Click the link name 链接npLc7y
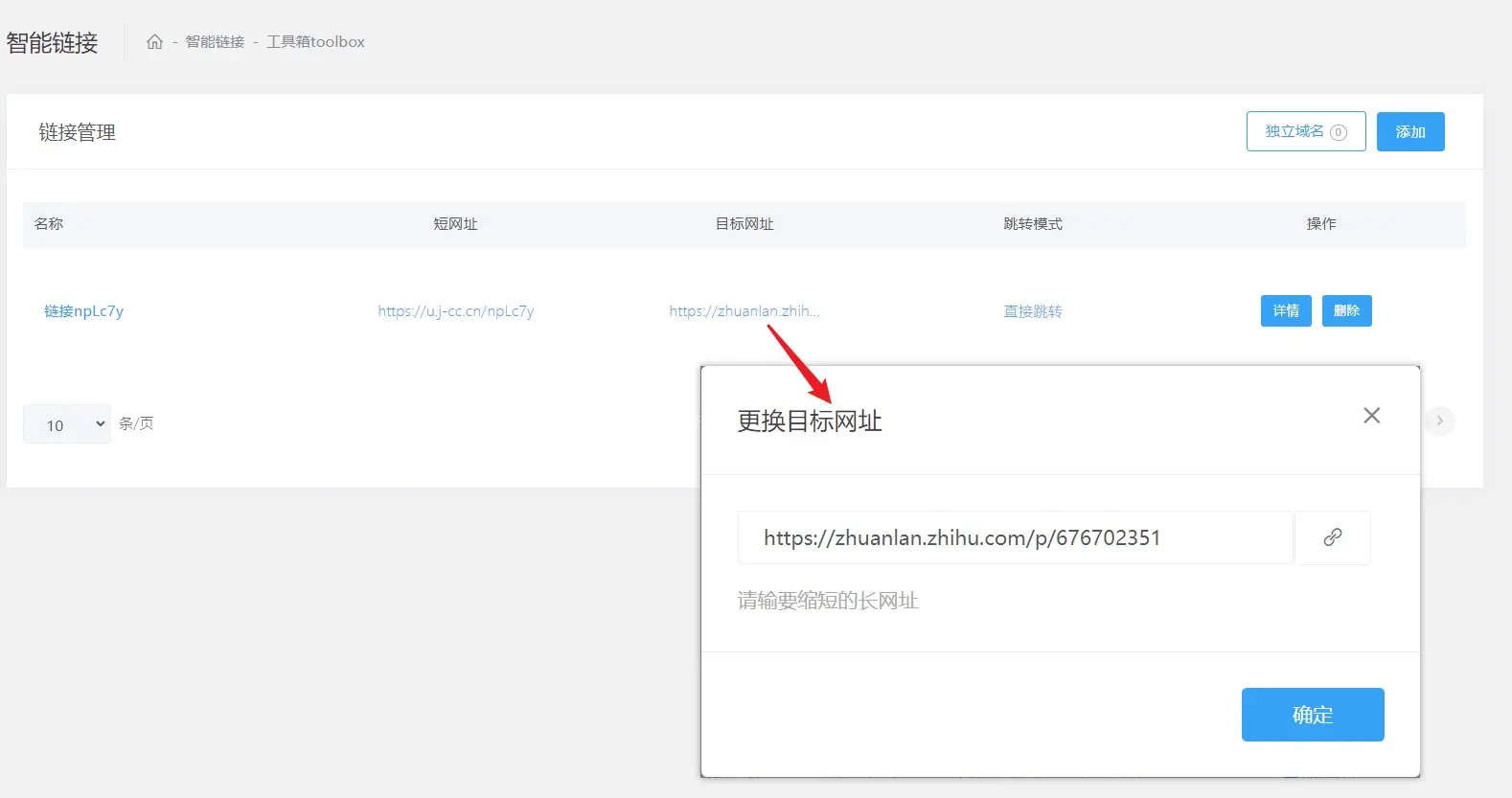The image size is (1512, 798). tap(84, 311)
